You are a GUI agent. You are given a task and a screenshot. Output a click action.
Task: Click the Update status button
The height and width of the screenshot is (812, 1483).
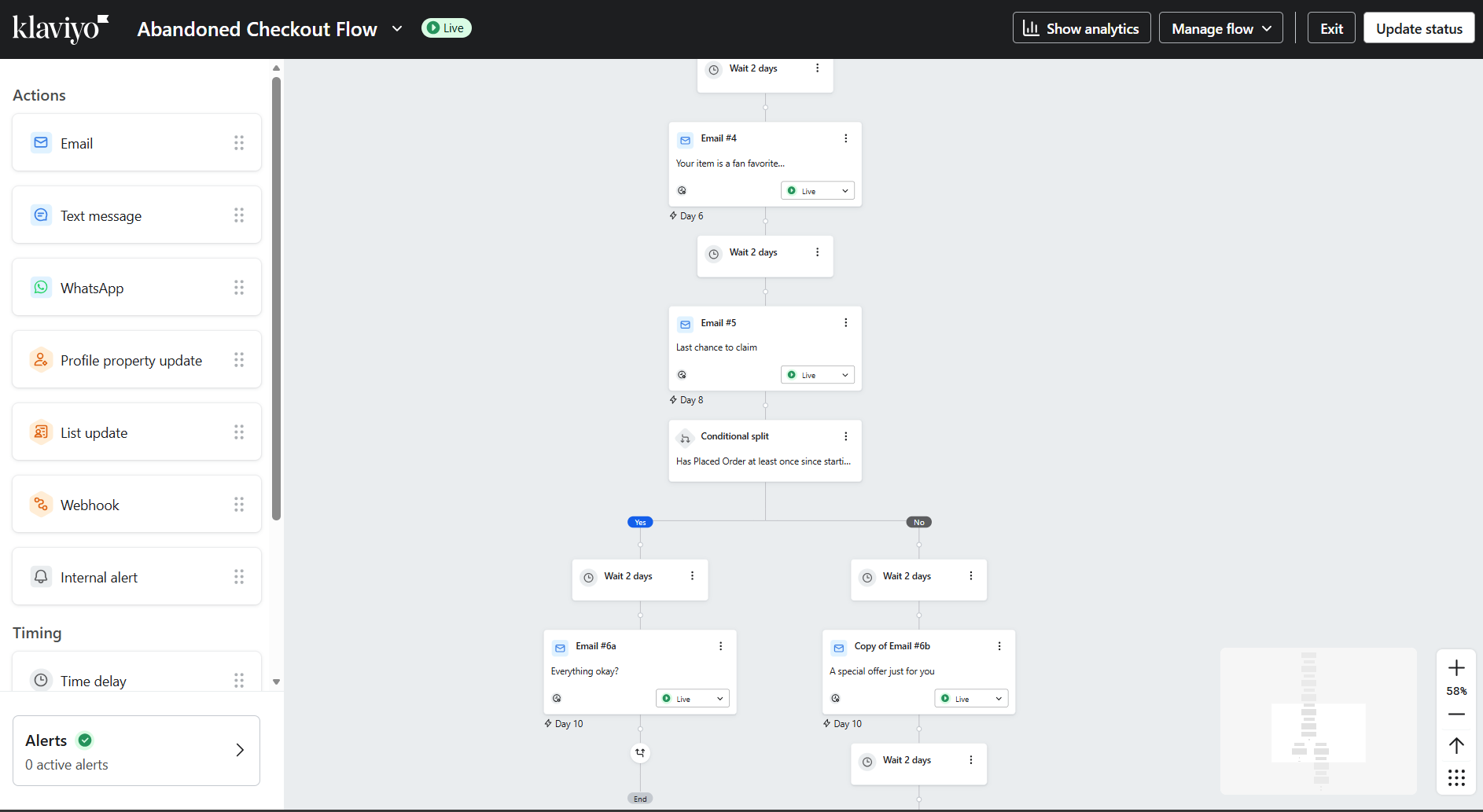(1419, 28)
